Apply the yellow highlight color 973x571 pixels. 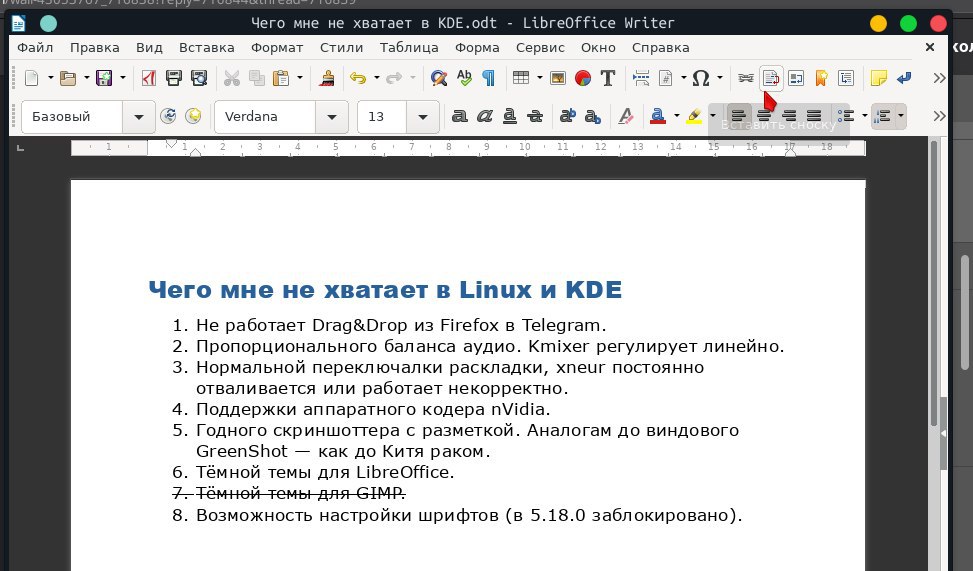coord(694,116)
